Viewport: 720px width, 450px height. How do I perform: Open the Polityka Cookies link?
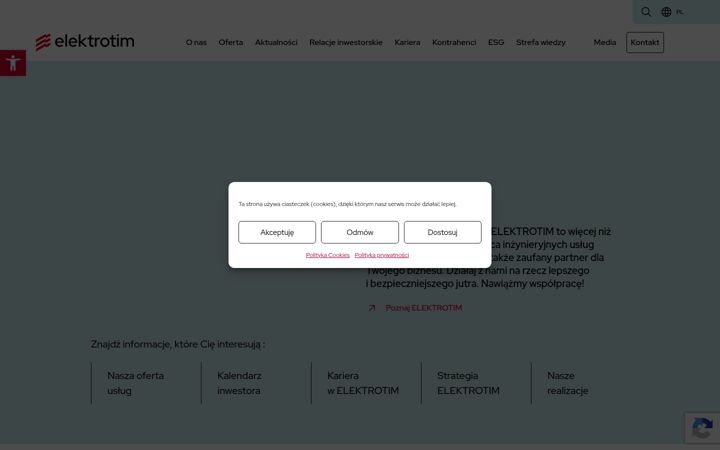pos(327,255)
